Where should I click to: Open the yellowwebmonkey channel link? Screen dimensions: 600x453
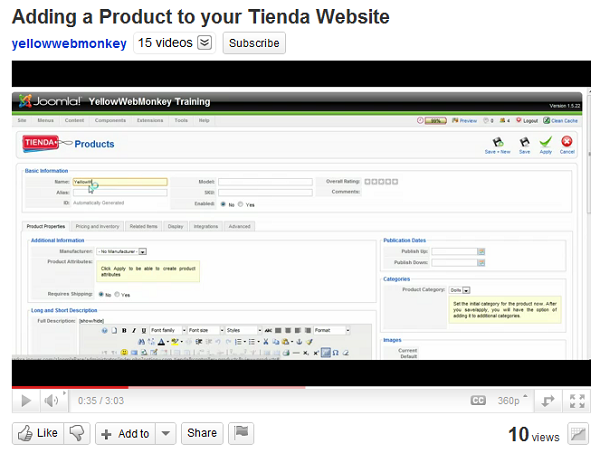69,43
